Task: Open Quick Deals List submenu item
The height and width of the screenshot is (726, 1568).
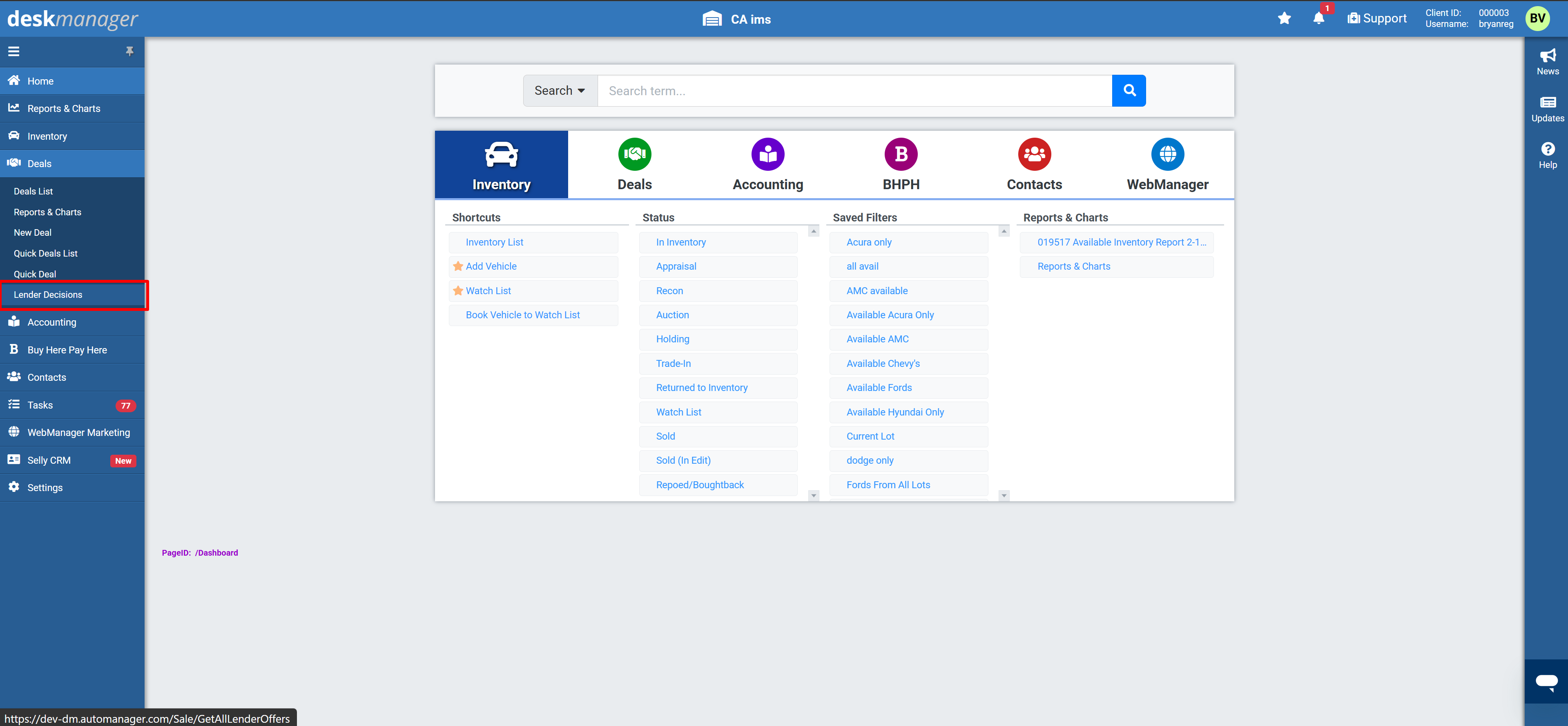Action: click(72, 253)
